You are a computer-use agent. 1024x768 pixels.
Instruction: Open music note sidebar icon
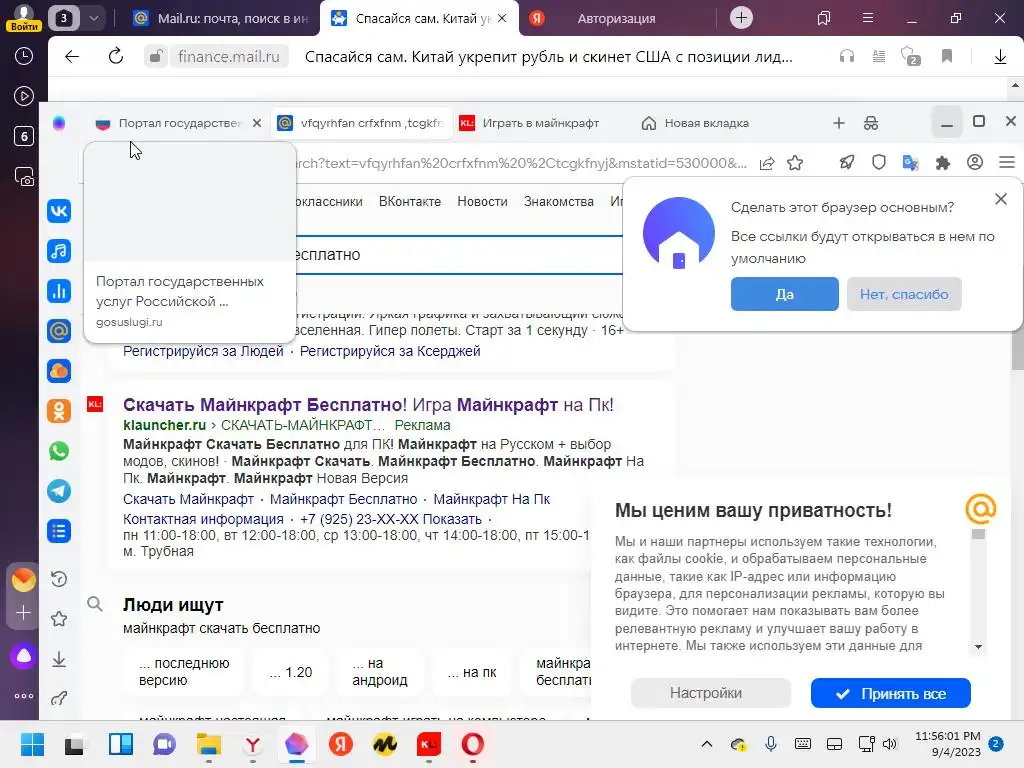[59, 251]
